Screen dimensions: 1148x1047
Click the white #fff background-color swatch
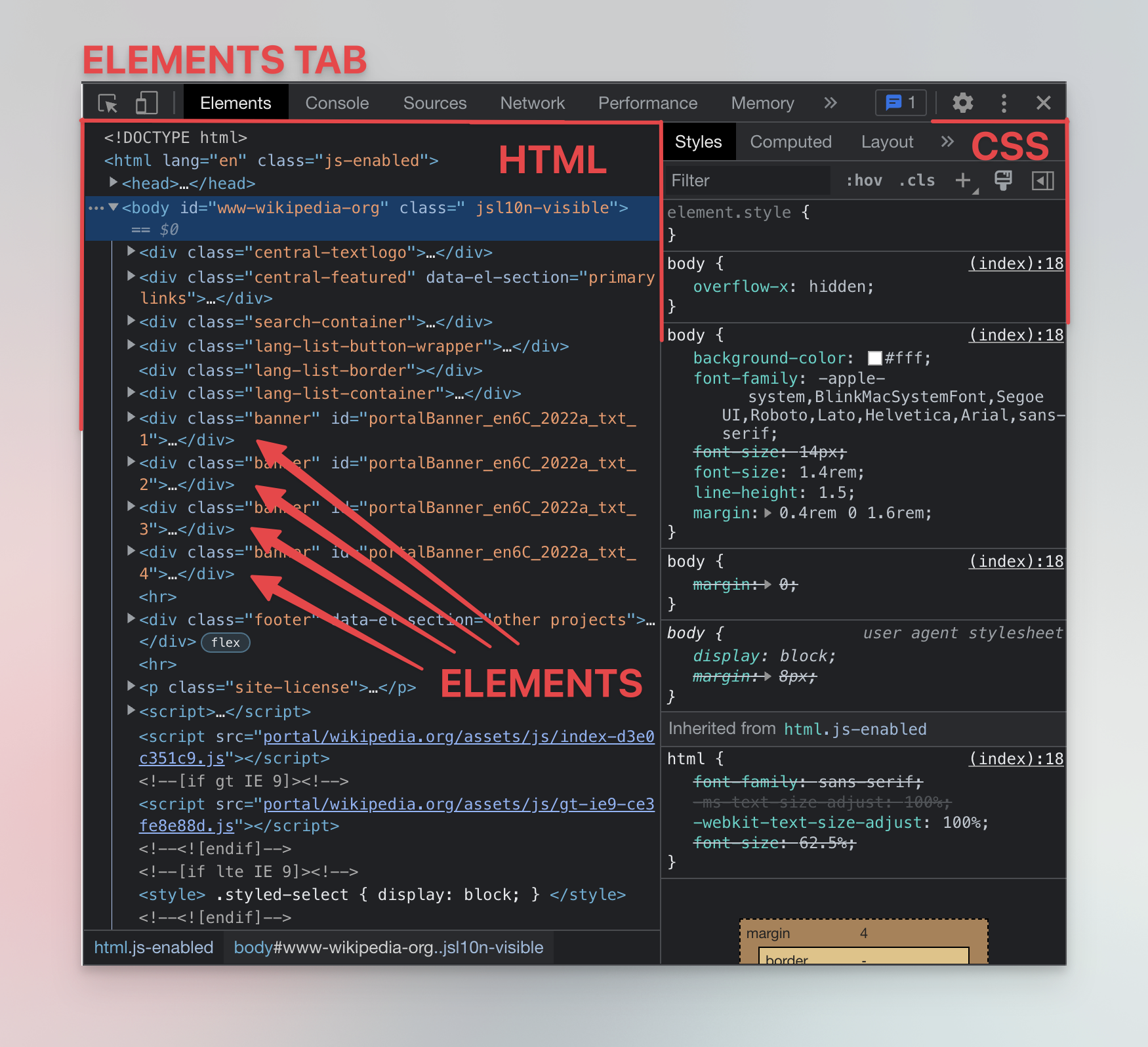(x=874, y=358)
